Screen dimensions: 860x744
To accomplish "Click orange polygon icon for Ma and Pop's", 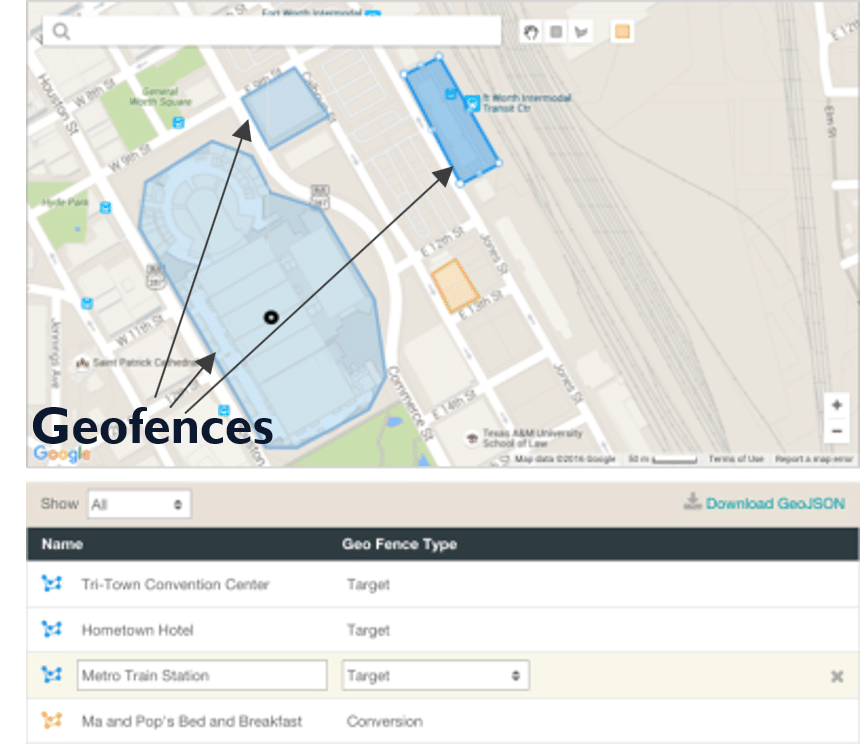I will click(x=51, y=721).
